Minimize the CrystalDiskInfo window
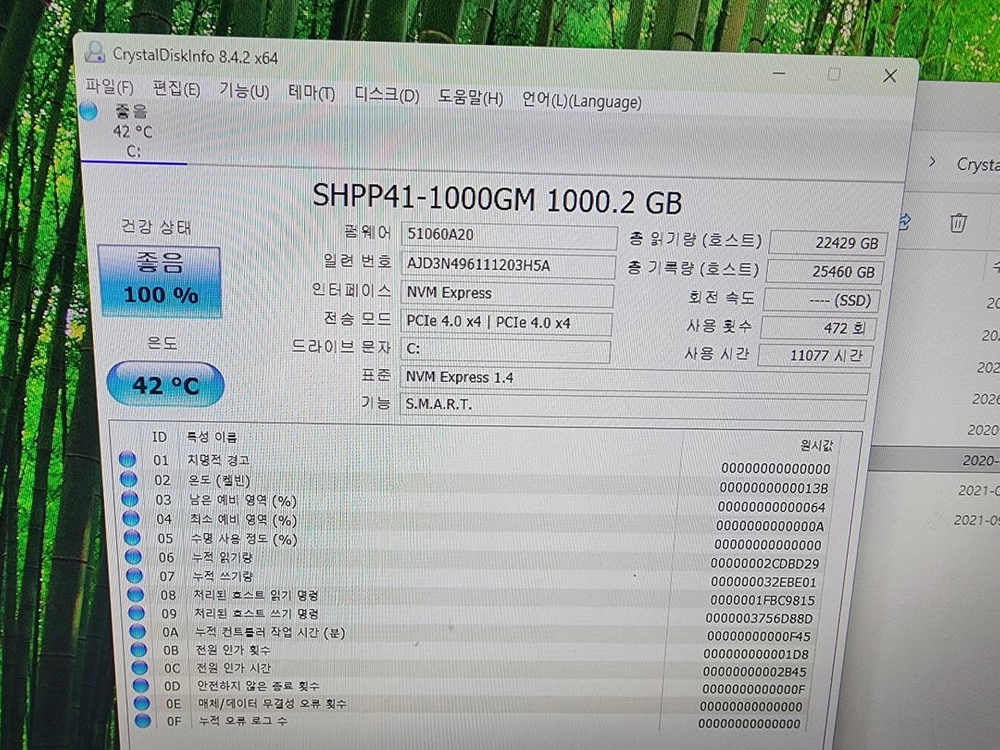1000x750 pixels. (779, 73)
